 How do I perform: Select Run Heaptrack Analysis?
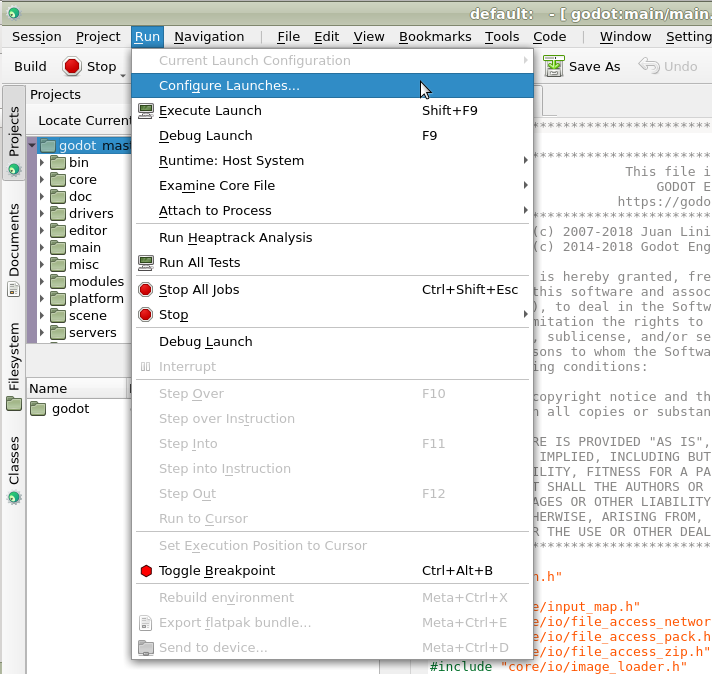(x=235, y=238)
